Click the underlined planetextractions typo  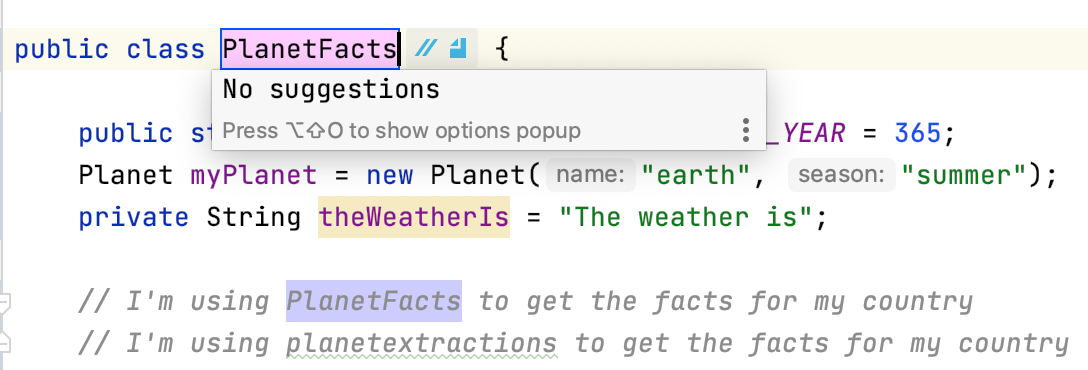coord(422,343)
